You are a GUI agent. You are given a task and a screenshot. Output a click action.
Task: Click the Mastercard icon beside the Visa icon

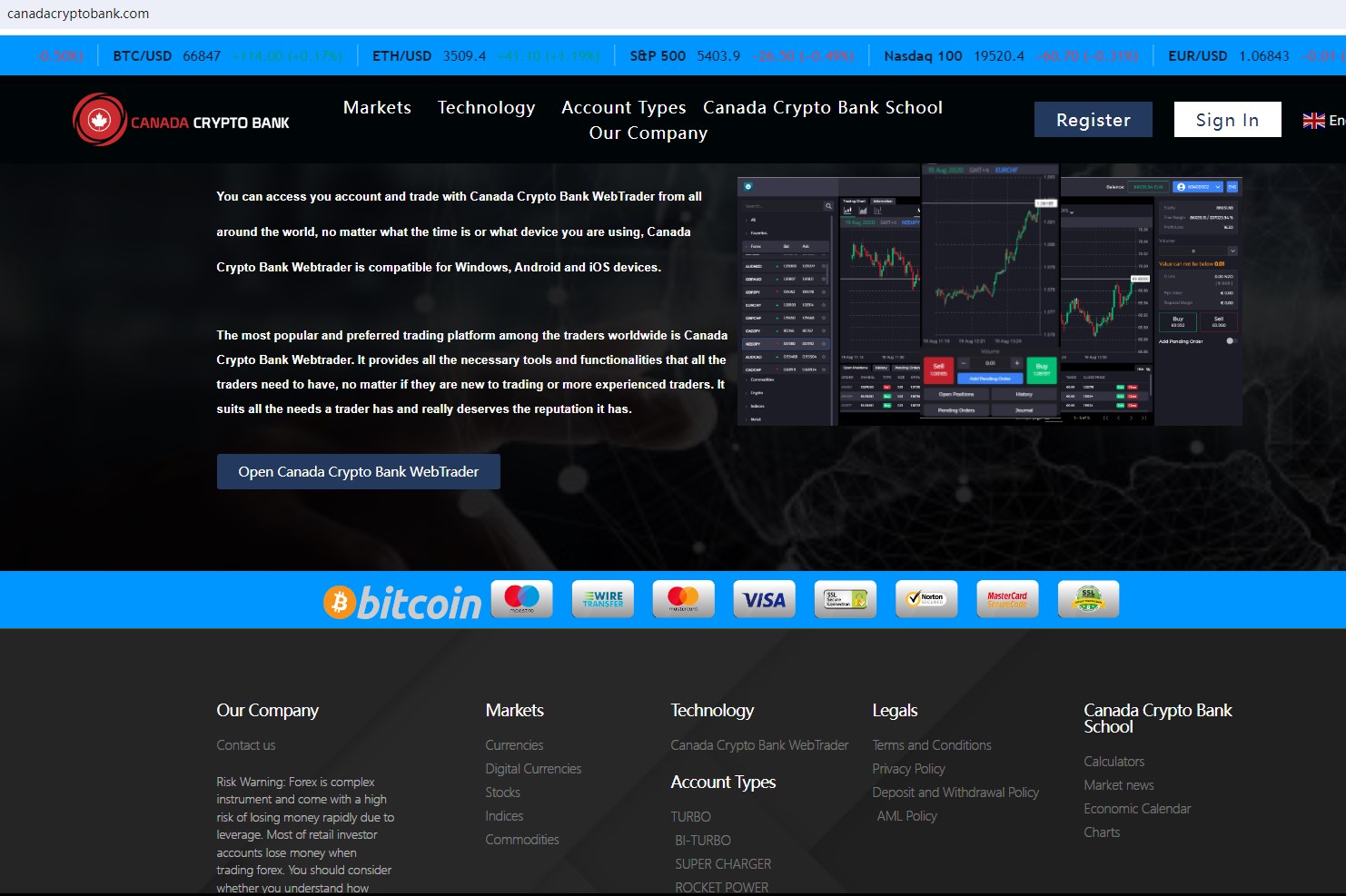tap(683, 599)
